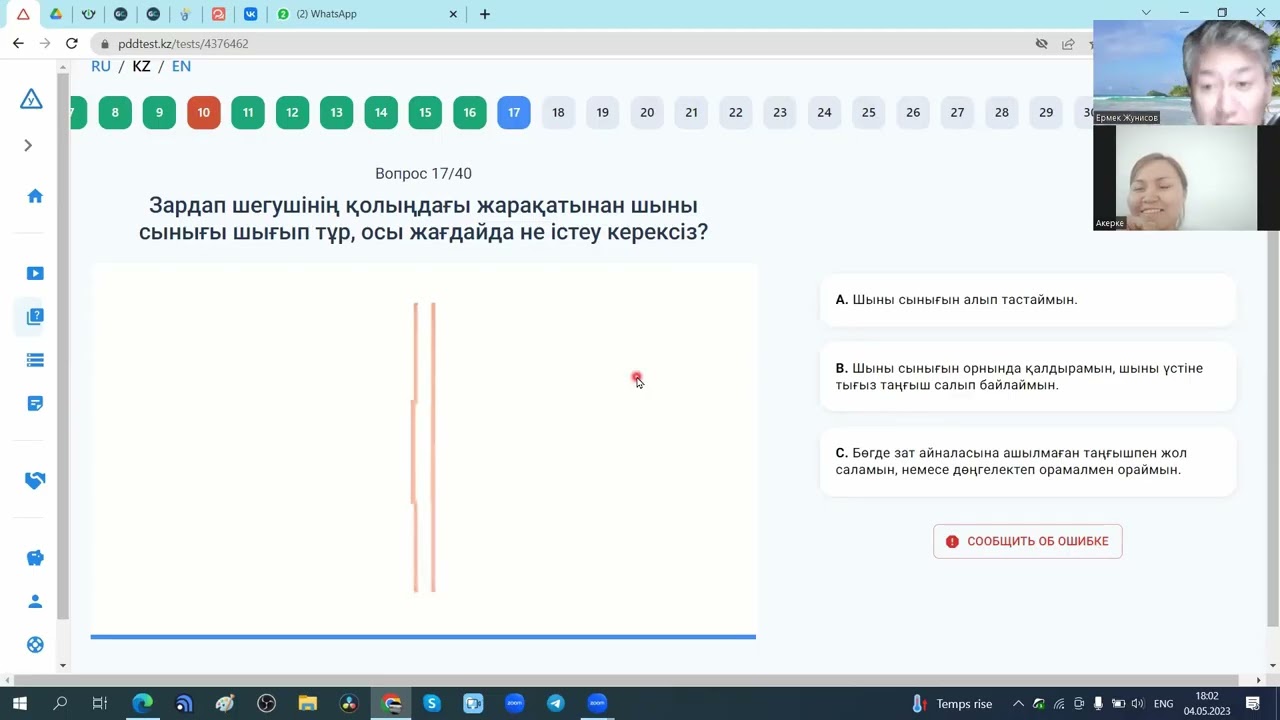Screen dimensions: 1280x720
Task: Switch to the WhatsApp browser tab
Action: coord(365,14)
